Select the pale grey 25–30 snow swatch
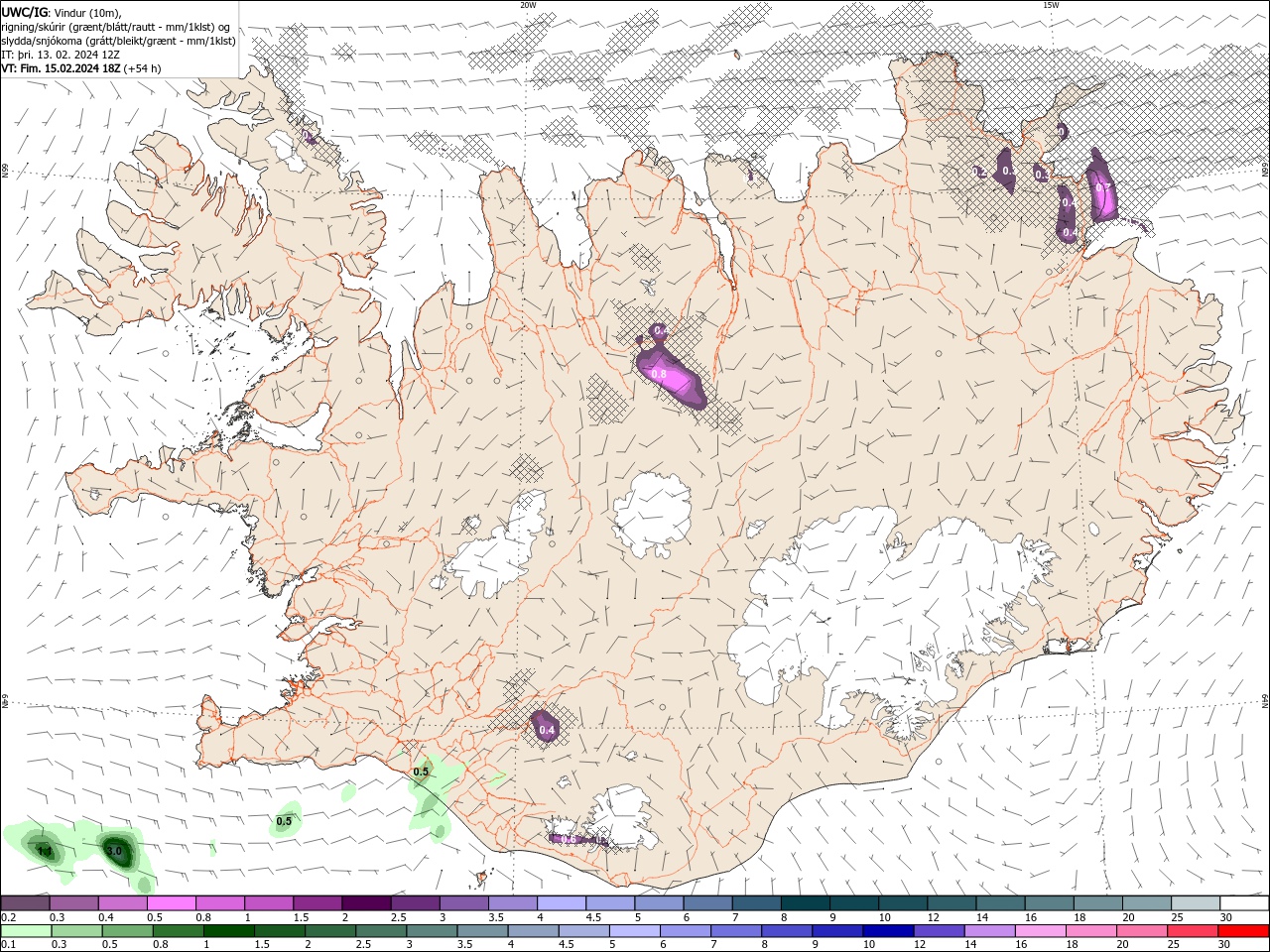This screenshot has height=952, width=1270. tap(1196, 903)
